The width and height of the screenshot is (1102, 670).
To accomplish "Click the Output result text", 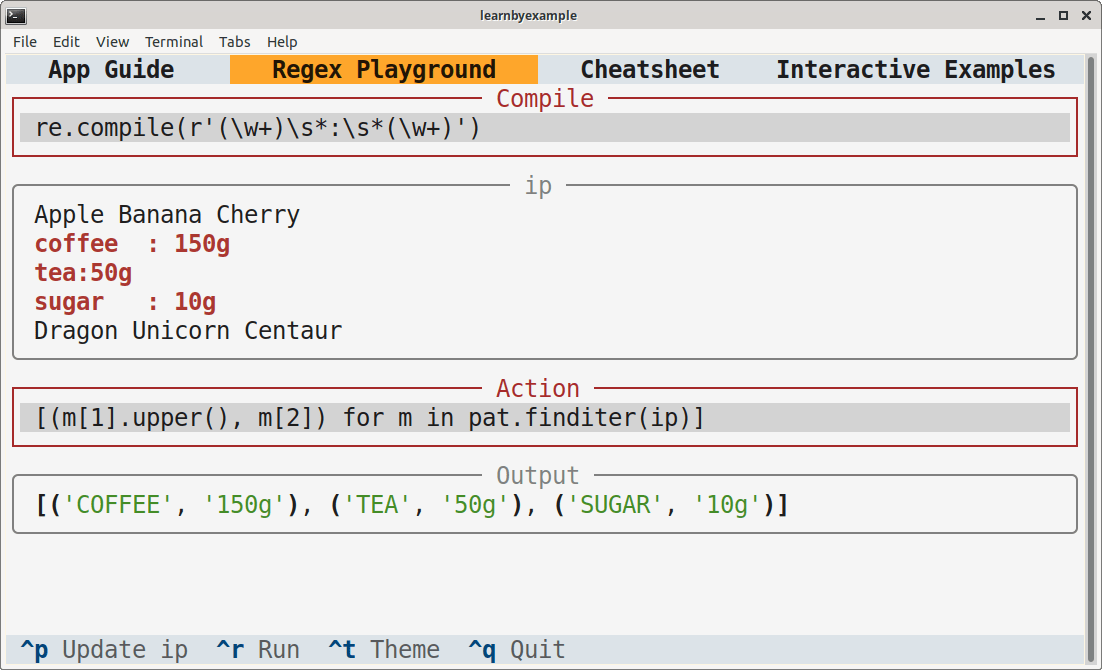I will point(412,506).
